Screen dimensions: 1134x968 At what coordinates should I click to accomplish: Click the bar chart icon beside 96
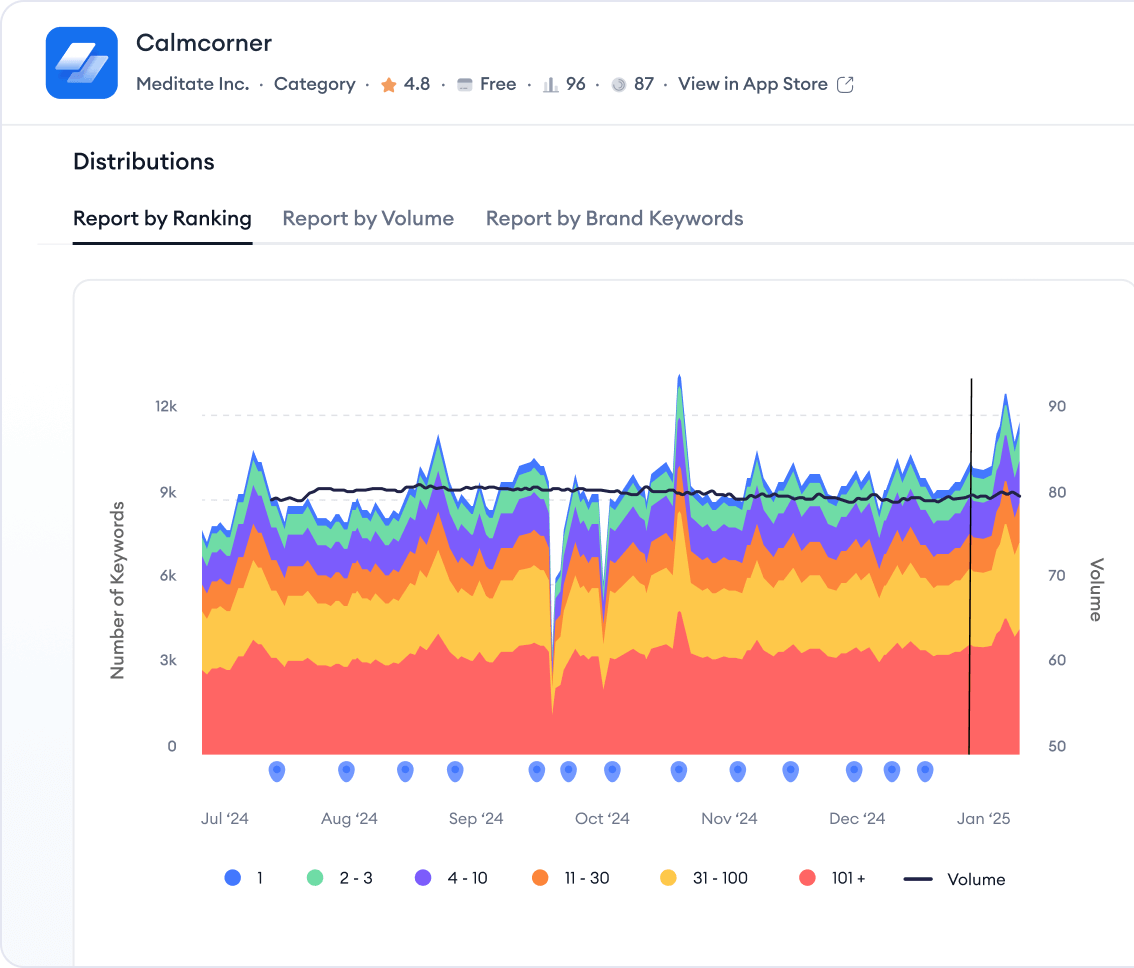pyautogui.click(x=550, y=85)
